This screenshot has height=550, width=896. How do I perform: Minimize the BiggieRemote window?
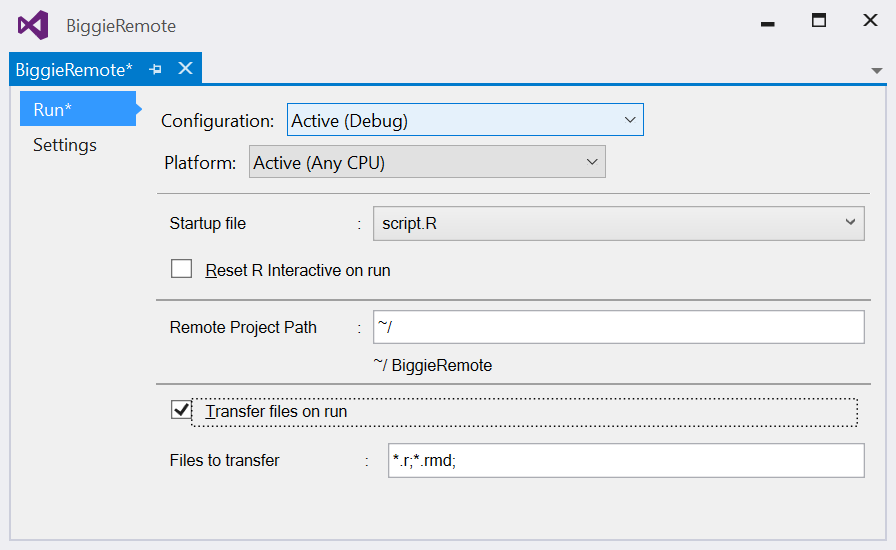click(x=767, y=23)
